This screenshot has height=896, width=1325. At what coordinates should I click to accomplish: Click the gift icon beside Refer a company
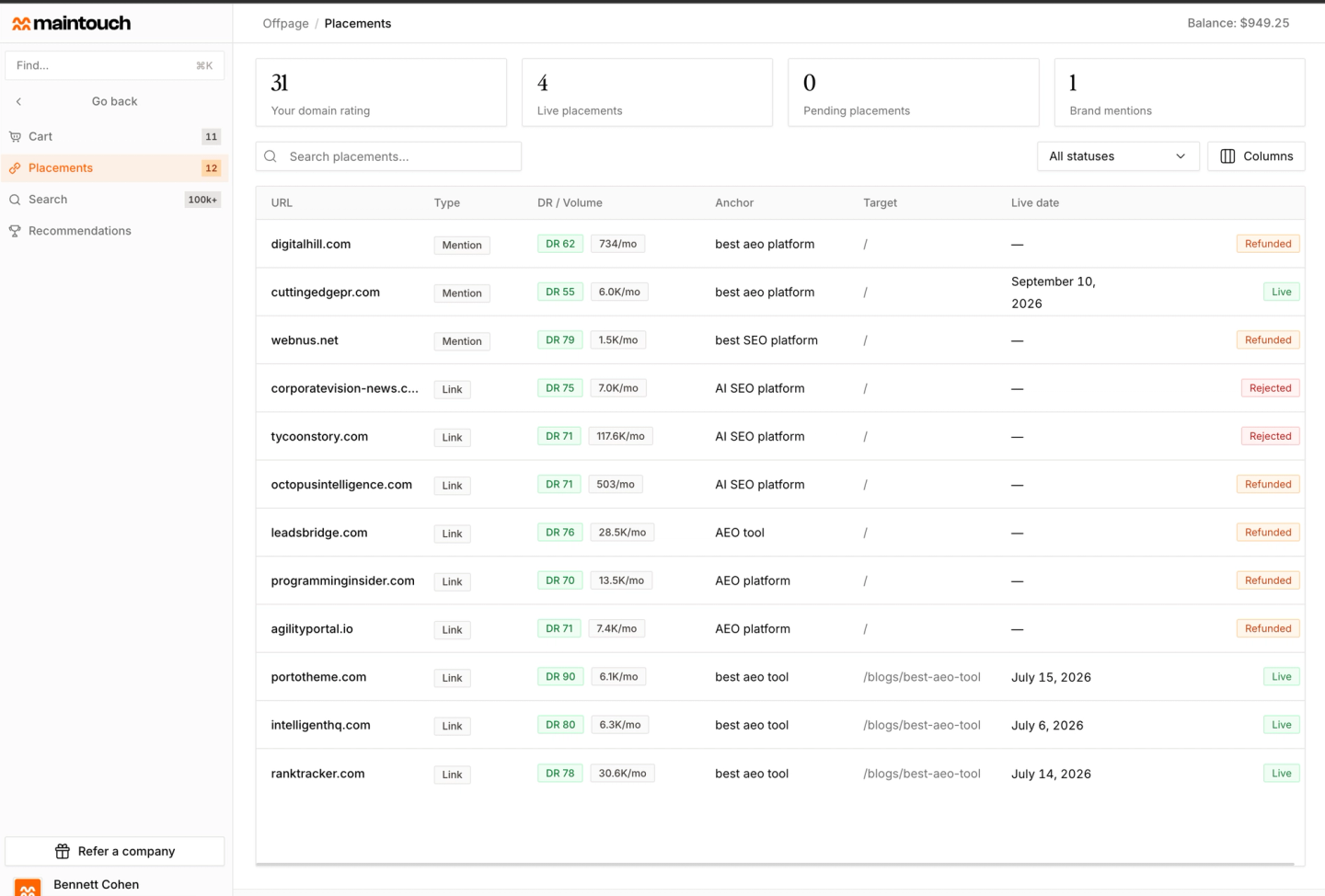[63, 851]
